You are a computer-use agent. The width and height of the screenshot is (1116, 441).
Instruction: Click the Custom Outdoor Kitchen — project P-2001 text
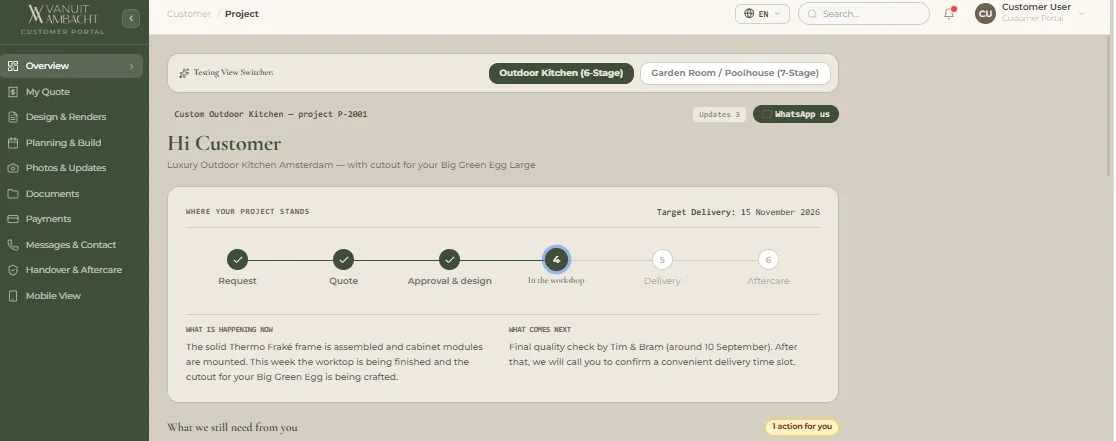pos(270,114)
